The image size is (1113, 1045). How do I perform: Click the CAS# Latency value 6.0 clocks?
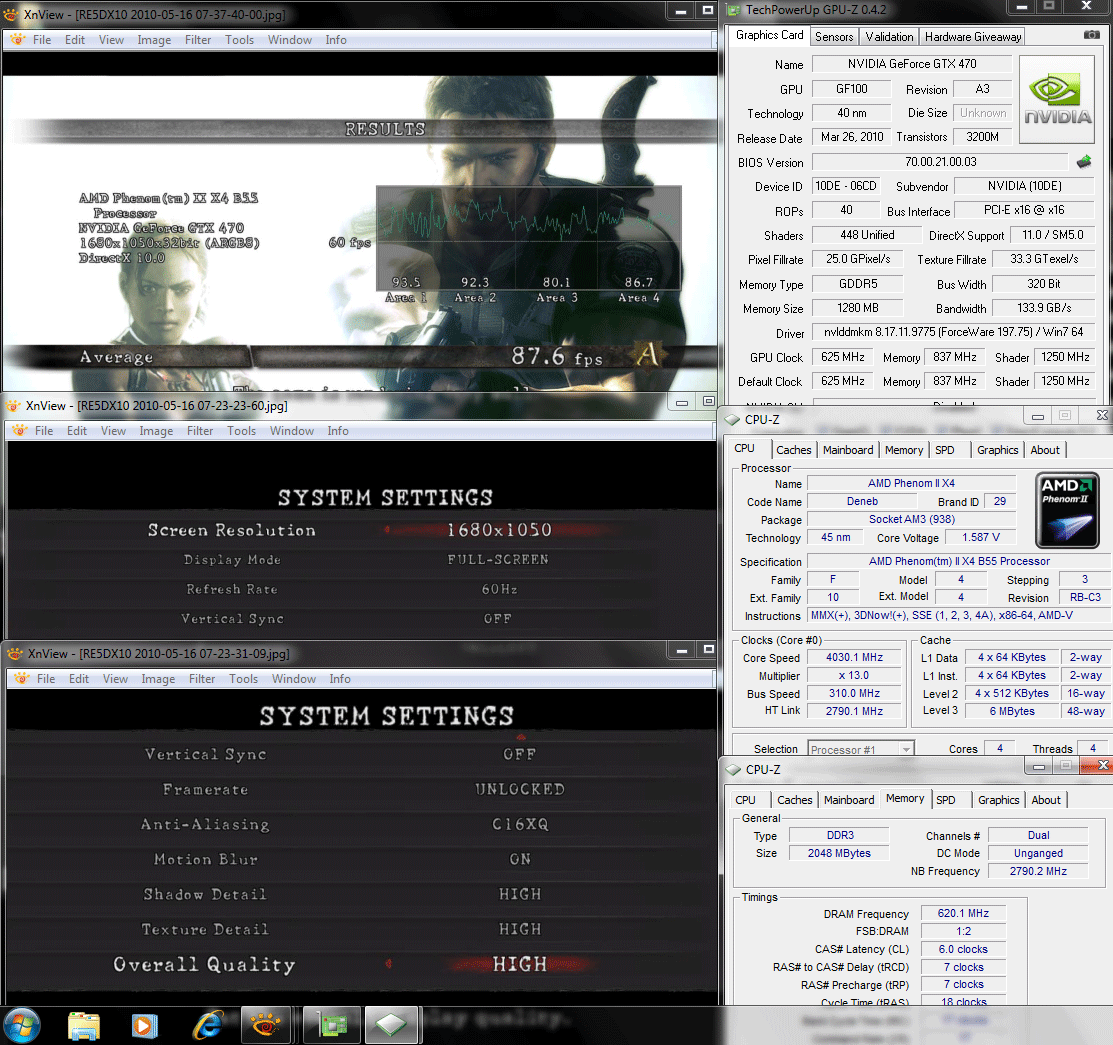coord(963,948)
